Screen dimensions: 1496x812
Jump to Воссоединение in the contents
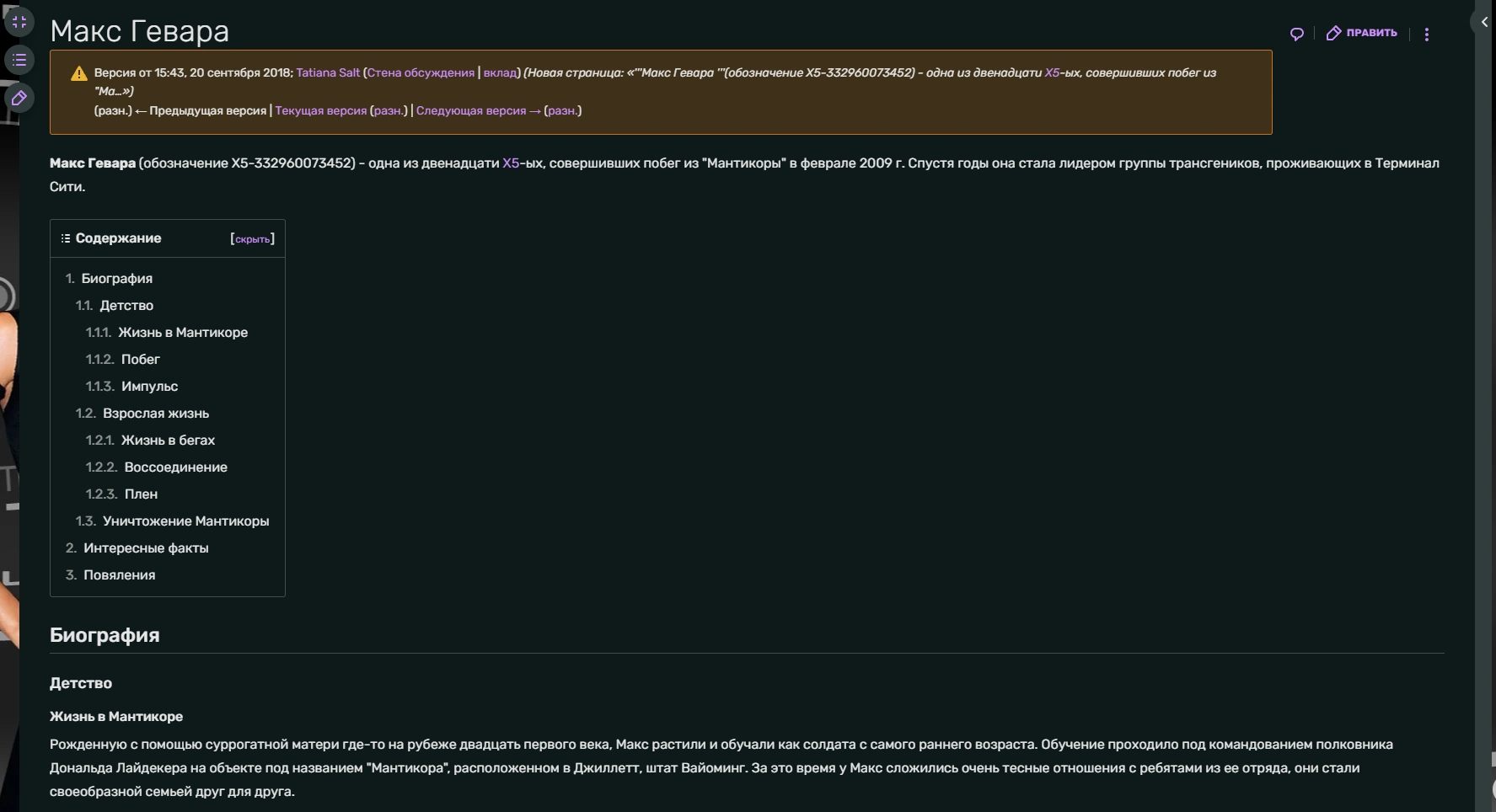click(176, 467)
